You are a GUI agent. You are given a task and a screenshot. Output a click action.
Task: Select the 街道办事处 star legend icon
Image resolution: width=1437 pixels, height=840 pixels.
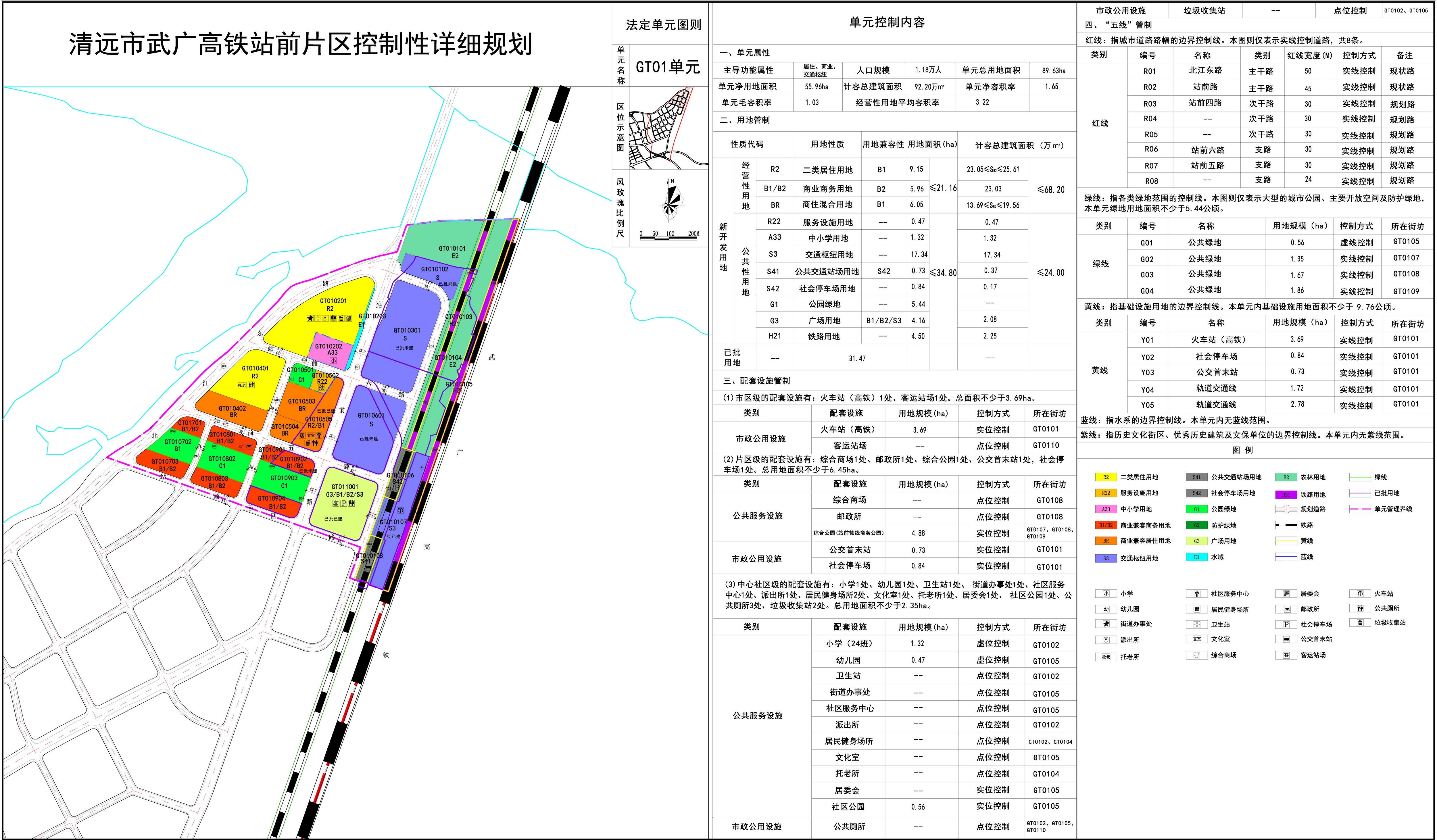pyautogui.click(x=1106, y=624)
